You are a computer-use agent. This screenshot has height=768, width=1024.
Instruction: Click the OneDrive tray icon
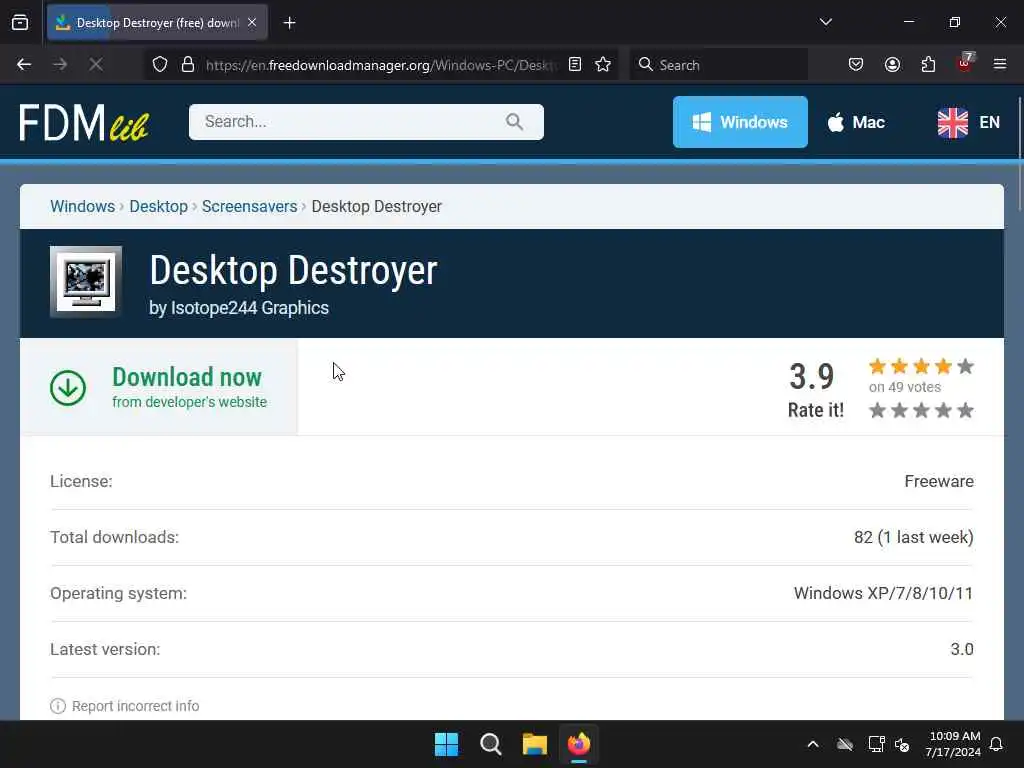pyautogui.click(x=845, y=744)
